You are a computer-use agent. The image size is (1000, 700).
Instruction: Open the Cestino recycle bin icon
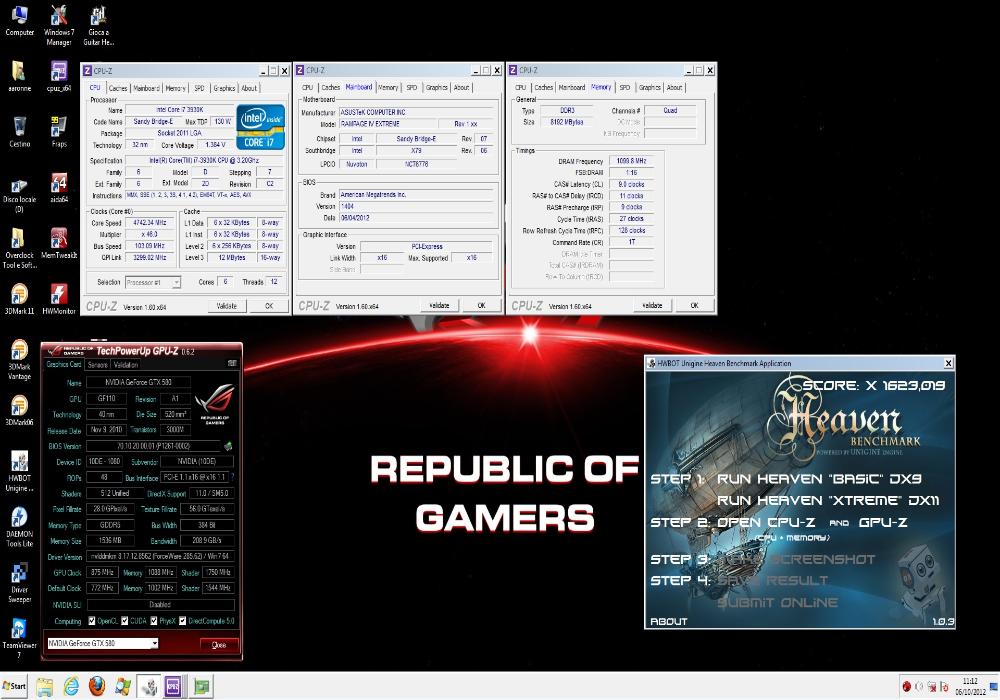pos(19,132)
